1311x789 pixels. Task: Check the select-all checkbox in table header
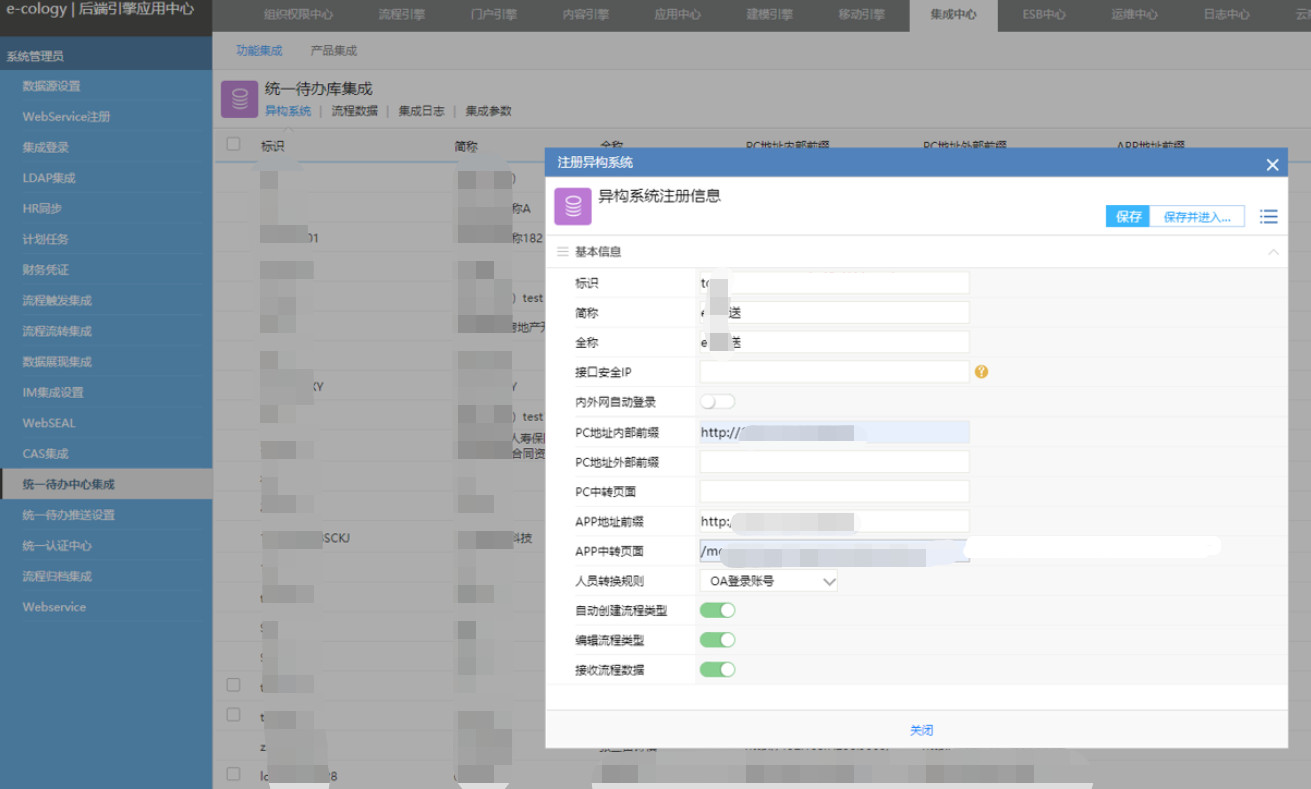coord(233,145)
